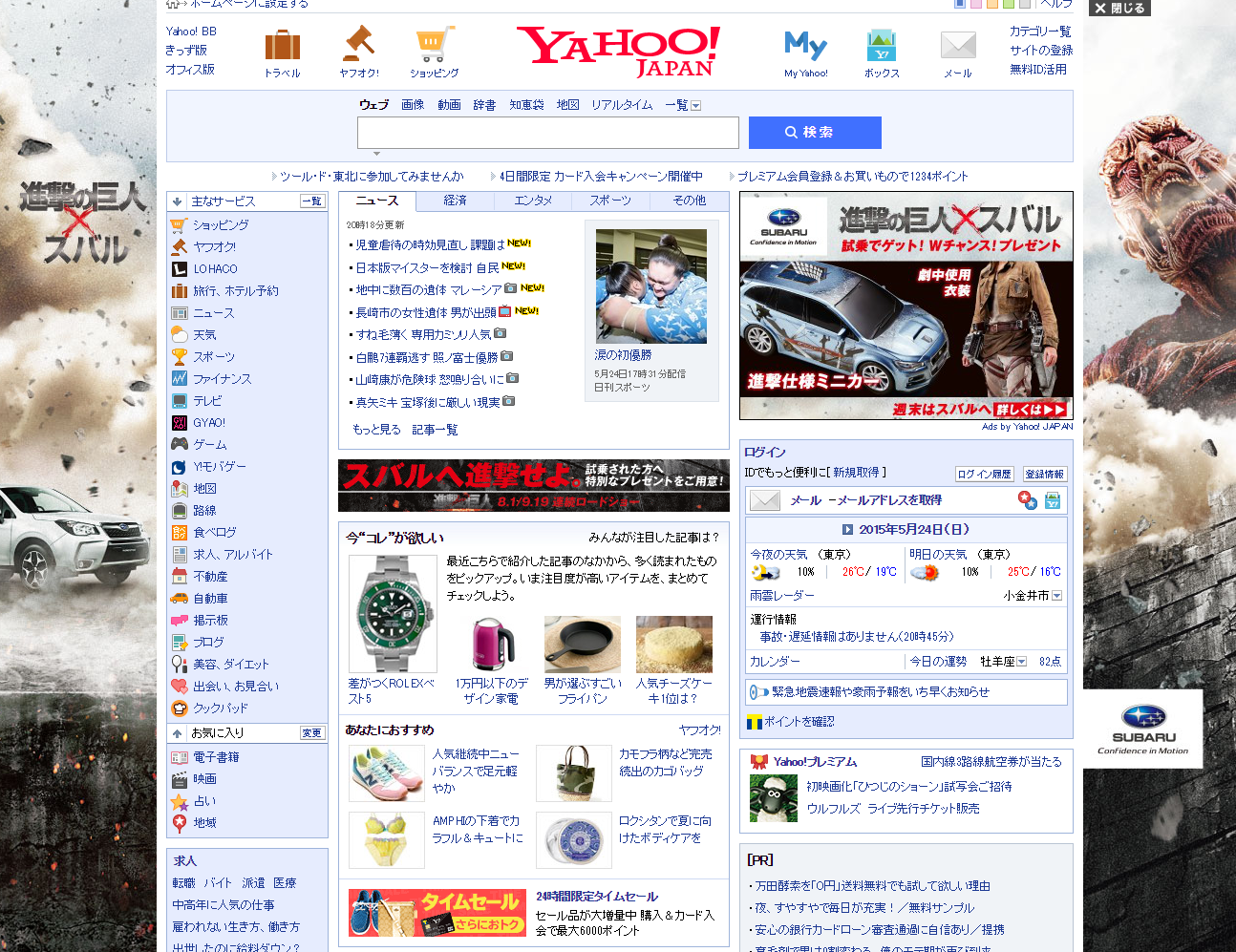
Task: Click the 路線 train sidebar icon
Action: pyautogui.click(x=179, y=511)
